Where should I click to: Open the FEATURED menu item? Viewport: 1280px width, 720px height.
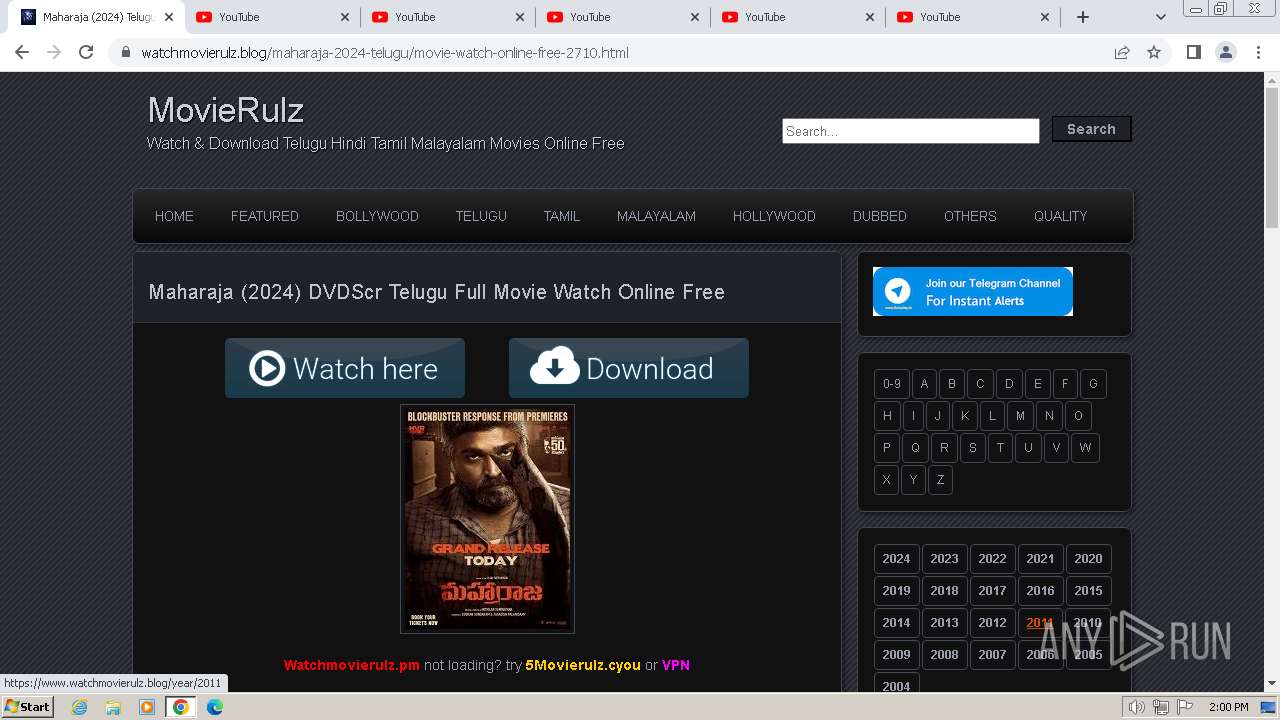(265, 216)
